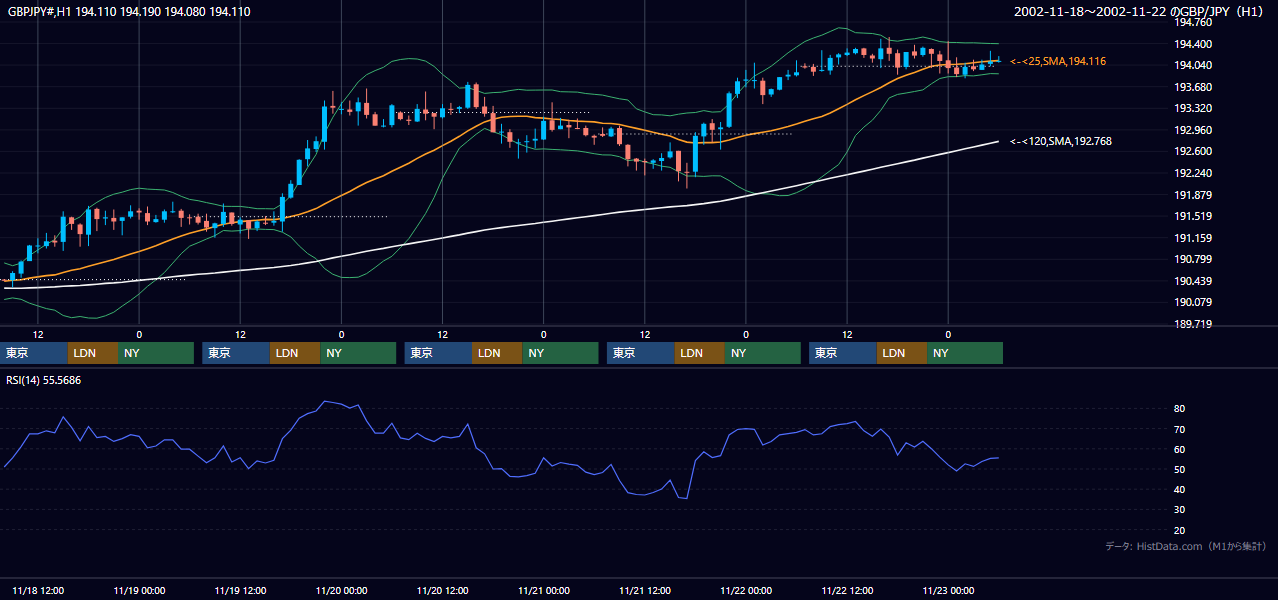Click price axis value 190.799

point(1192,259)
